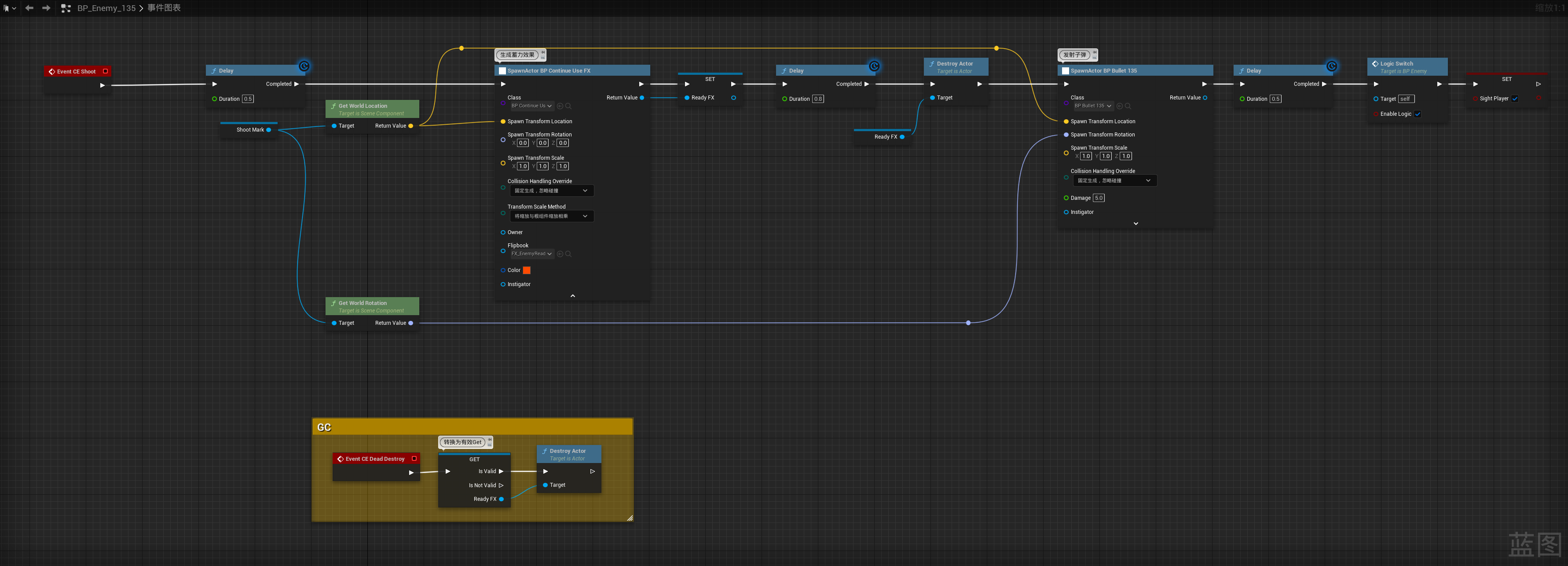This screenshot has width=1568, height=566.
Task: Click the blueprint graph breadcrumb icon
Action: click(66, 8)
